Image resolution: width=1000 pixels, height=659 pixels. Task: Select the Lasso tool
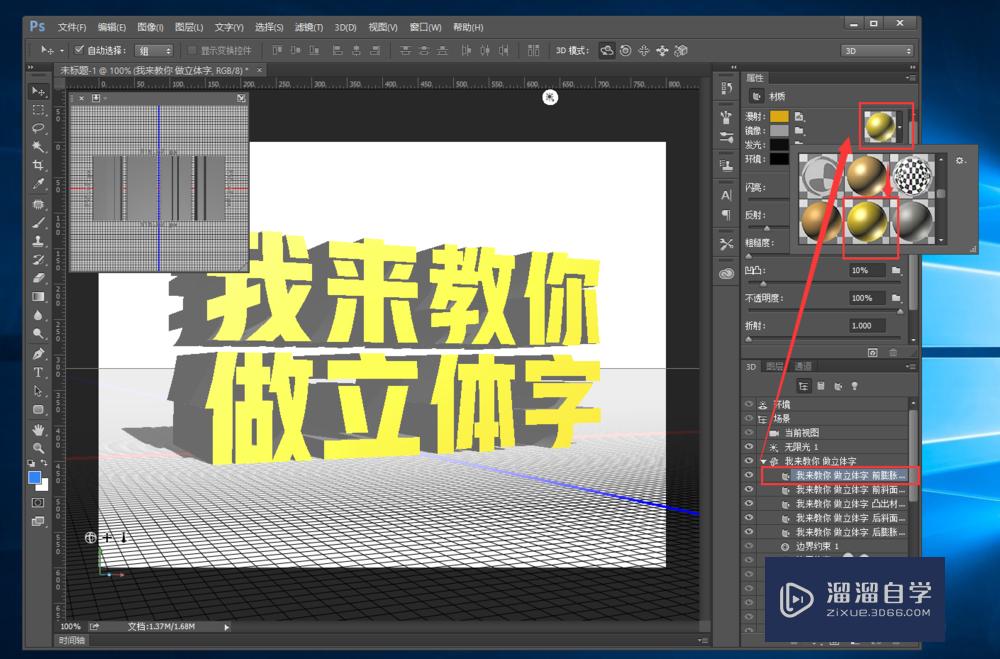pyautogui.click(x=38, y=129)
